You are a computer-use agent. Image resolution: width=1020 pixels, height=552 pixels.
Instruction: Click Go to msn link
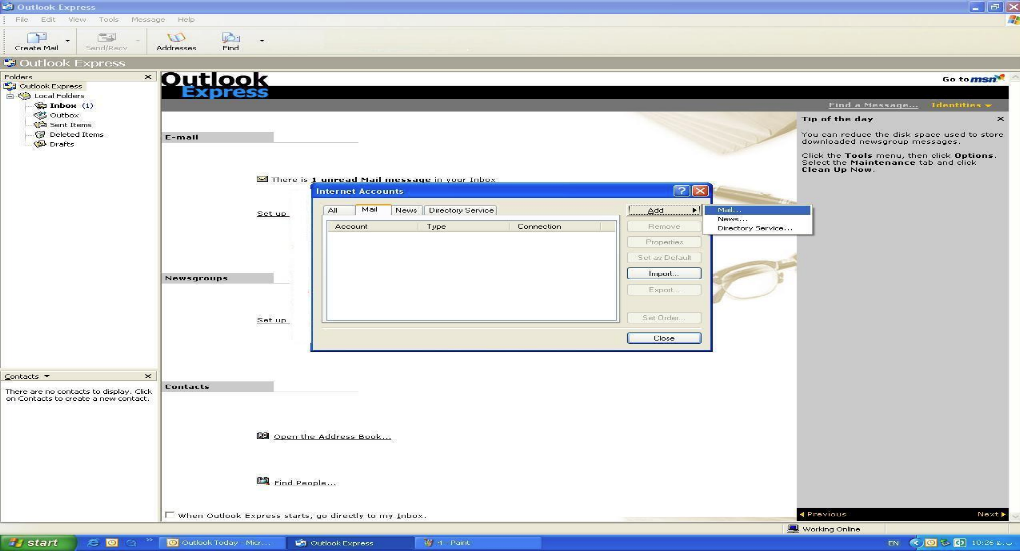[973, 79]
